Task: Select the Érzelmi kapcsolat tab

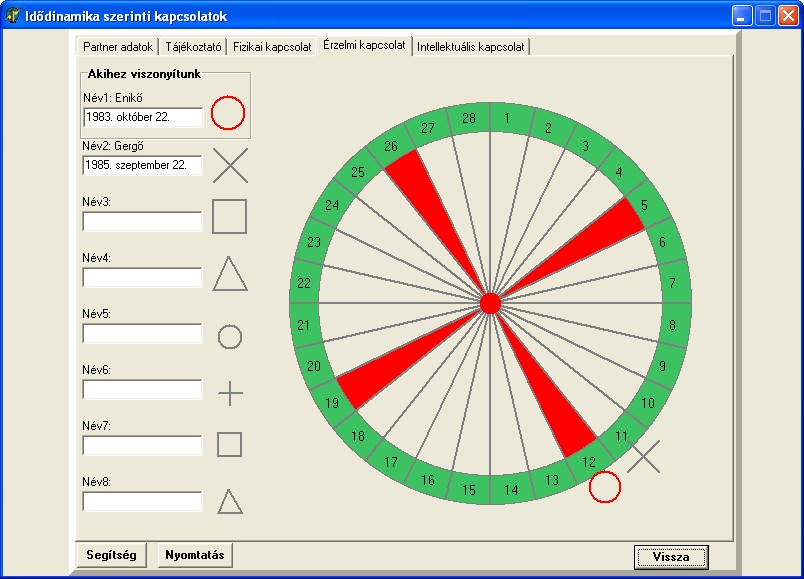Action: click(364, 45)
